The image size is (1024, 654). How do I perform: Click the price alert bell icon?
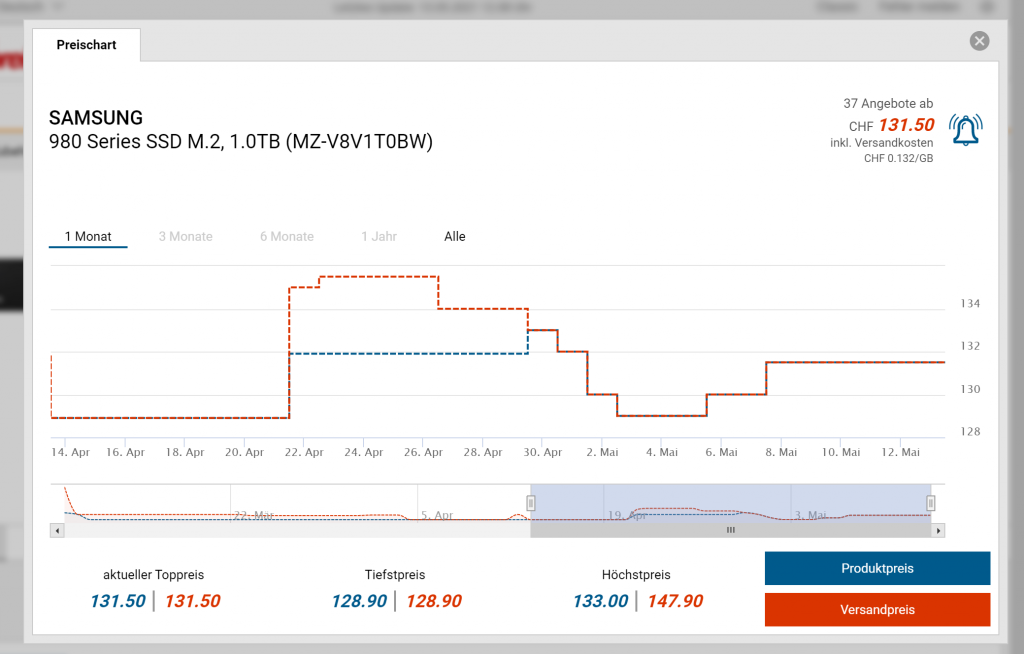pyautogui.click(x=965, y=131)
